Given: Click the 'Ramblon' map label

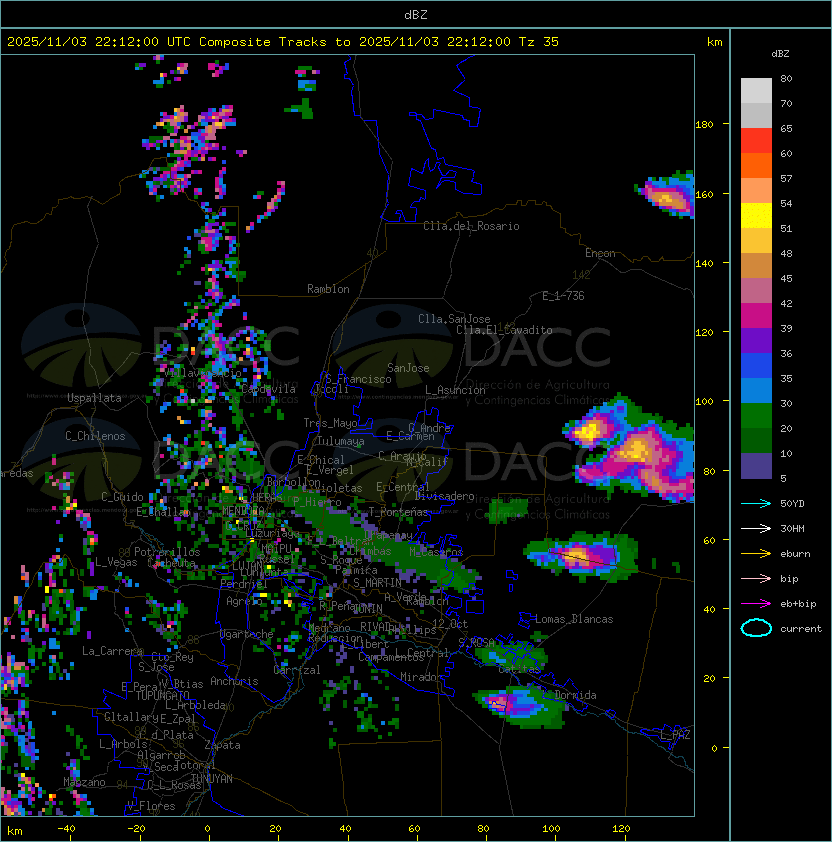Looking at the screenshot, I should tap(328, 289).
